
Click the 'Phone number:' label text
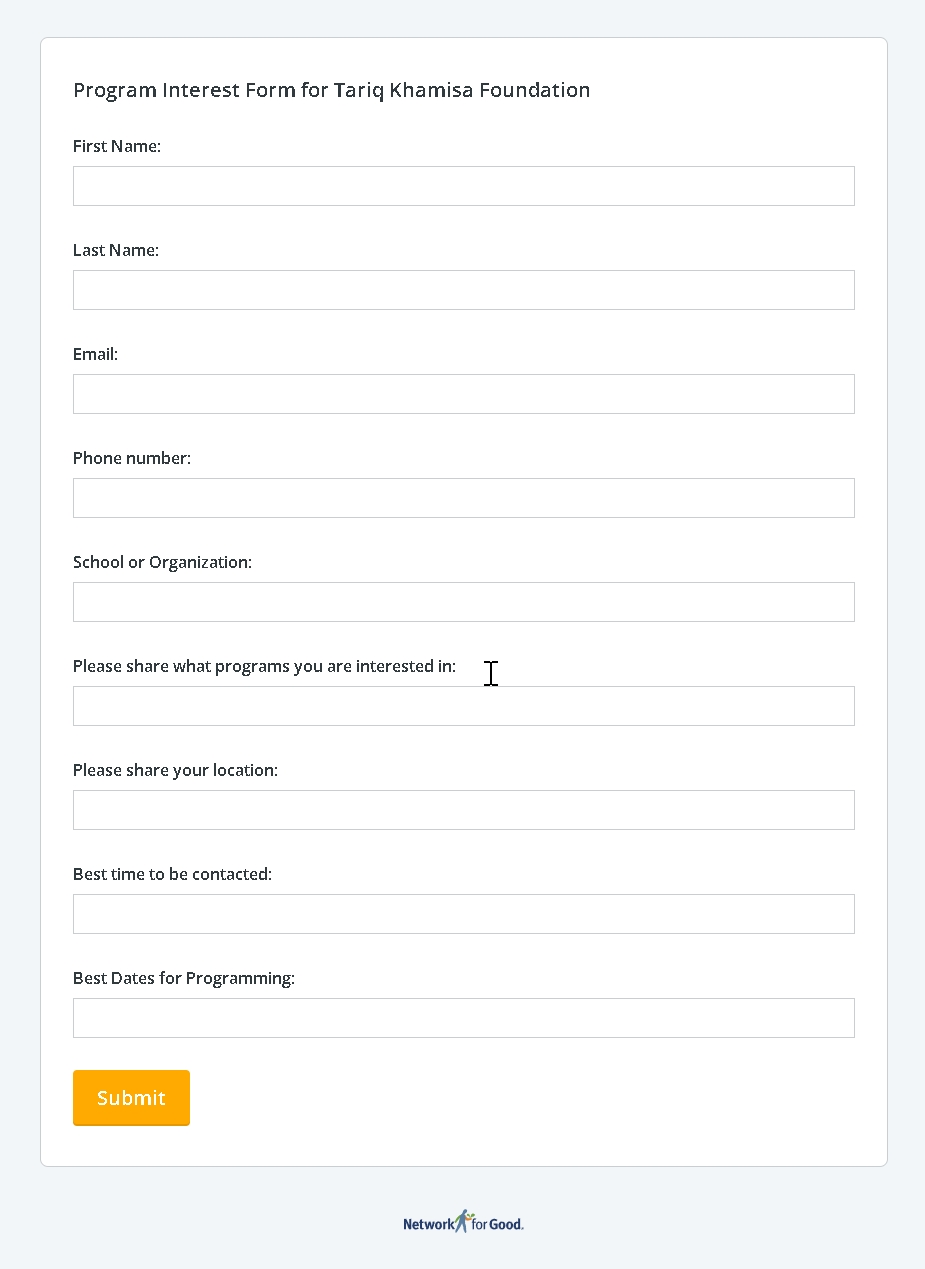pyautogui.click(x=132, y=458)
